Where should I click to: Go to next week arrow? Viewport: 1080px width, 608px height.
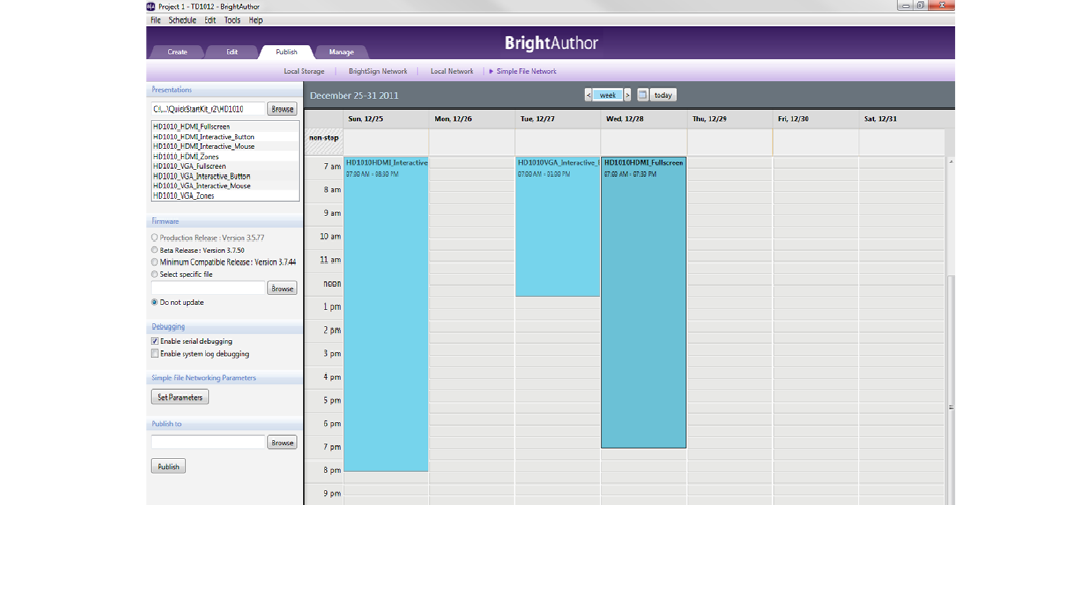pyautogui.click(x=627, y=95)
